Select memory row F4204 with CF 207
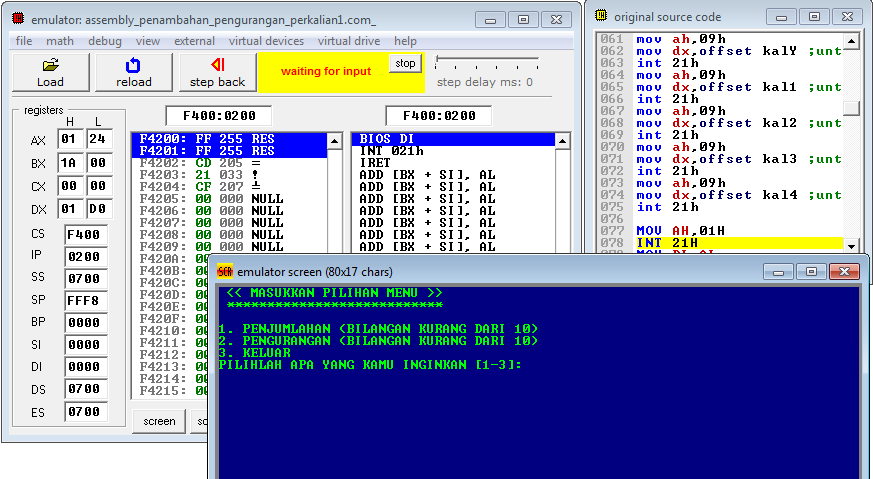Image resolution: width=873 pixels, height=479 pixels. click(229, 187)
